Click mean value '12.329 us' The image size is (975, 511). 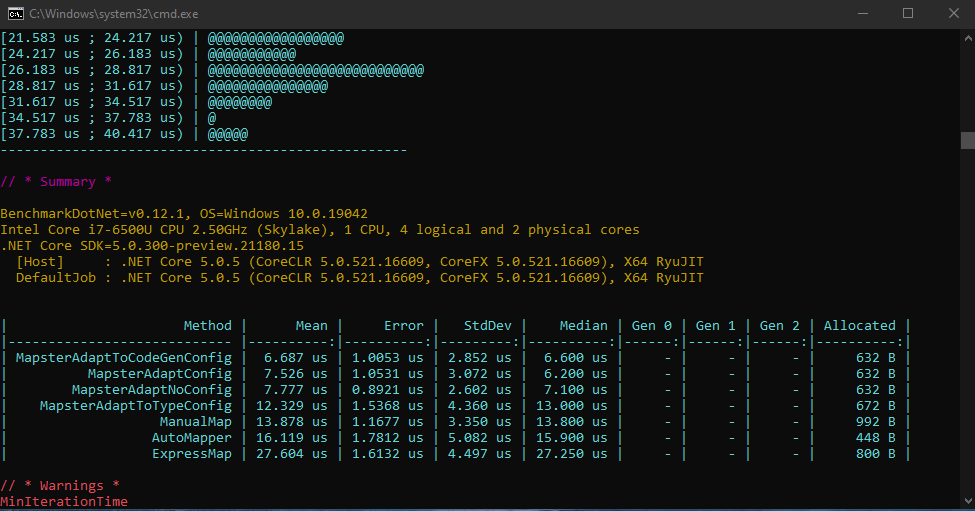292,406
